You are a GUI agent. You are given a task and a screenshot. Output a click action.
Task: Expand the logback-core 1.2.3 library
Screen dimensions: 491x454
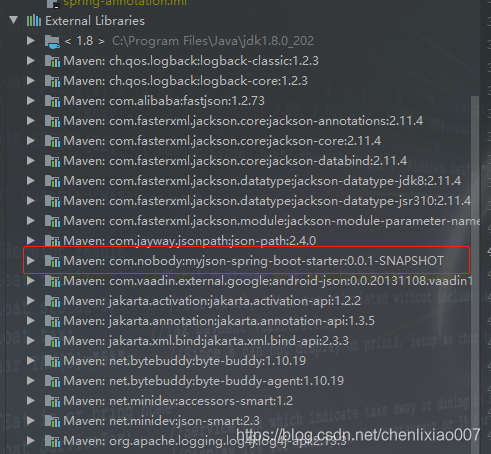31,81
